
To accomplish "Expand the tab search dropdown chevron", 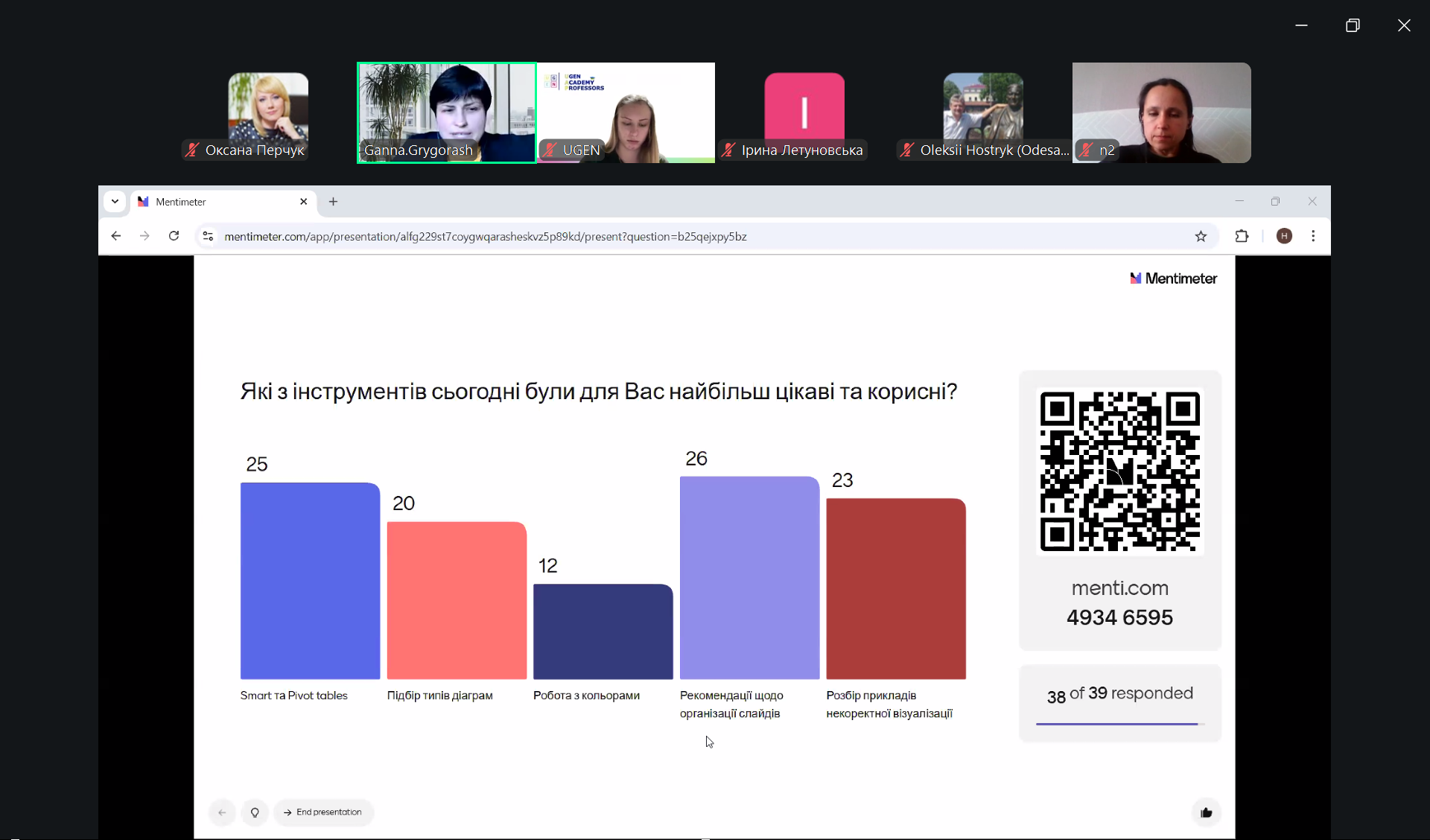I will [115, 202].
